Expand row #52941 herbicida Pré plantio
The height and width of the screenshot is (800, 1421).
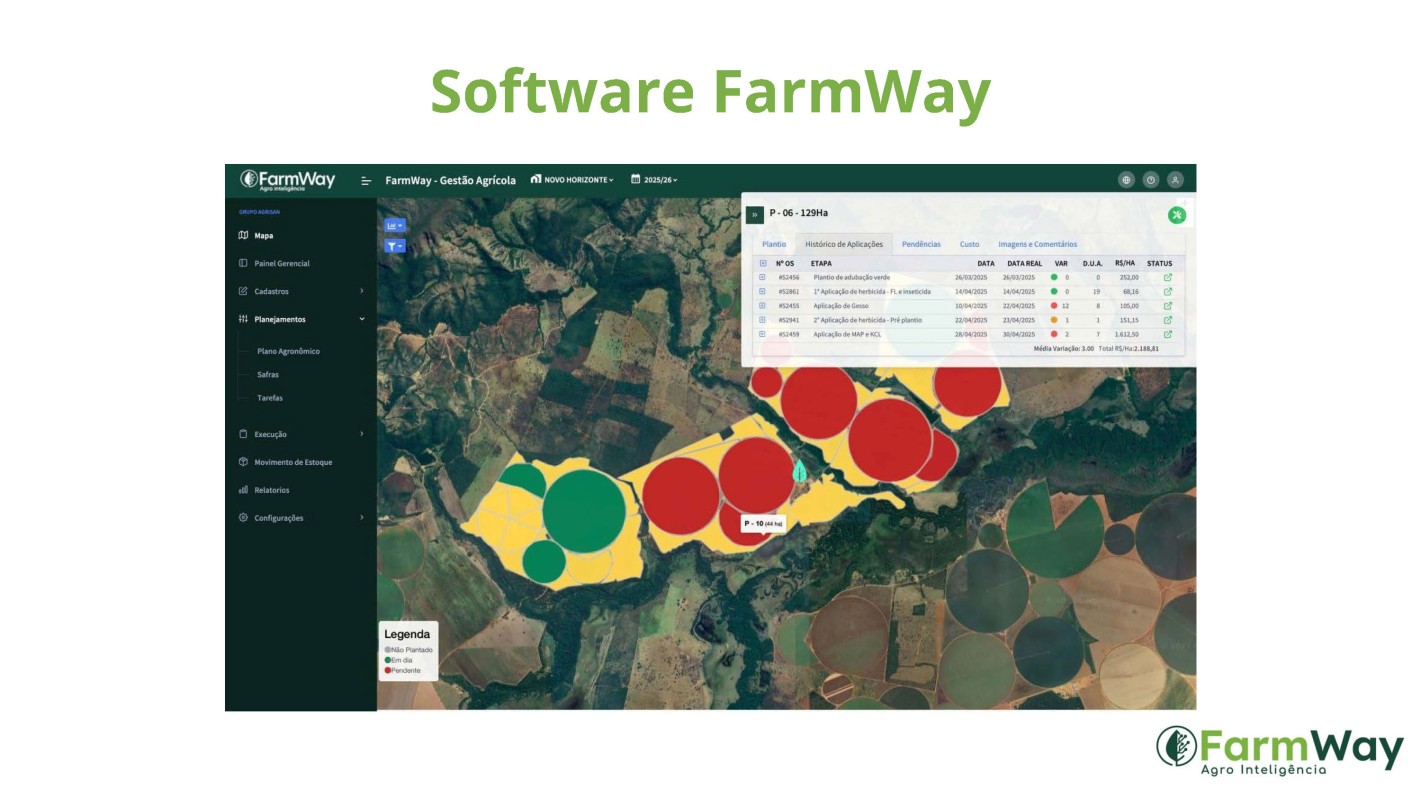tap(762, 320)
